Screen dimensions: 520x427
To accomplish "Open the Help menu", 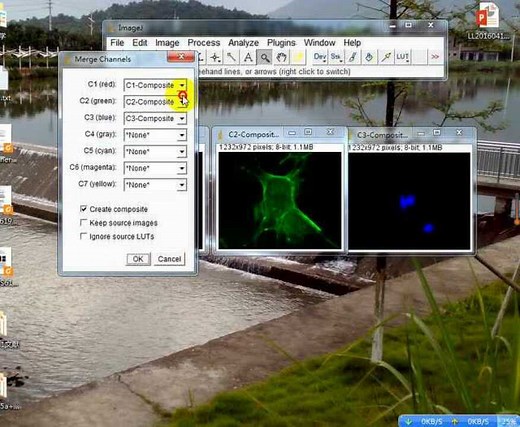I will pos(352,43).
